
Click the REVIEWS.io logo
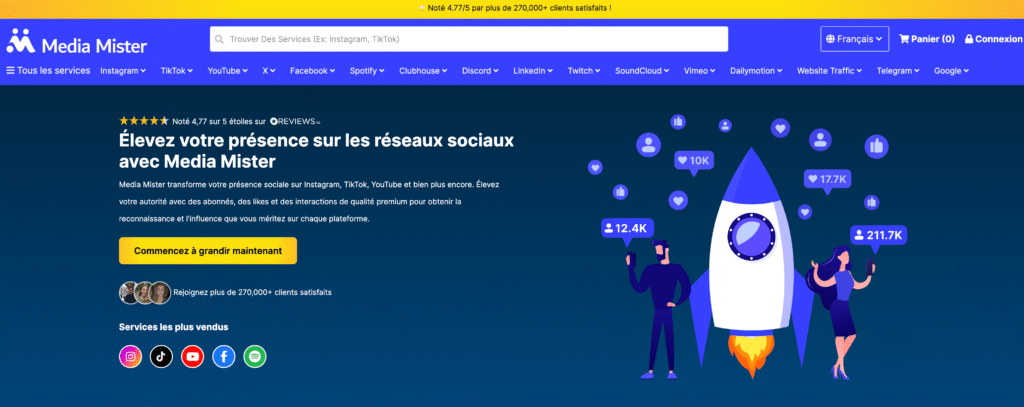click(x=295, y=121)
